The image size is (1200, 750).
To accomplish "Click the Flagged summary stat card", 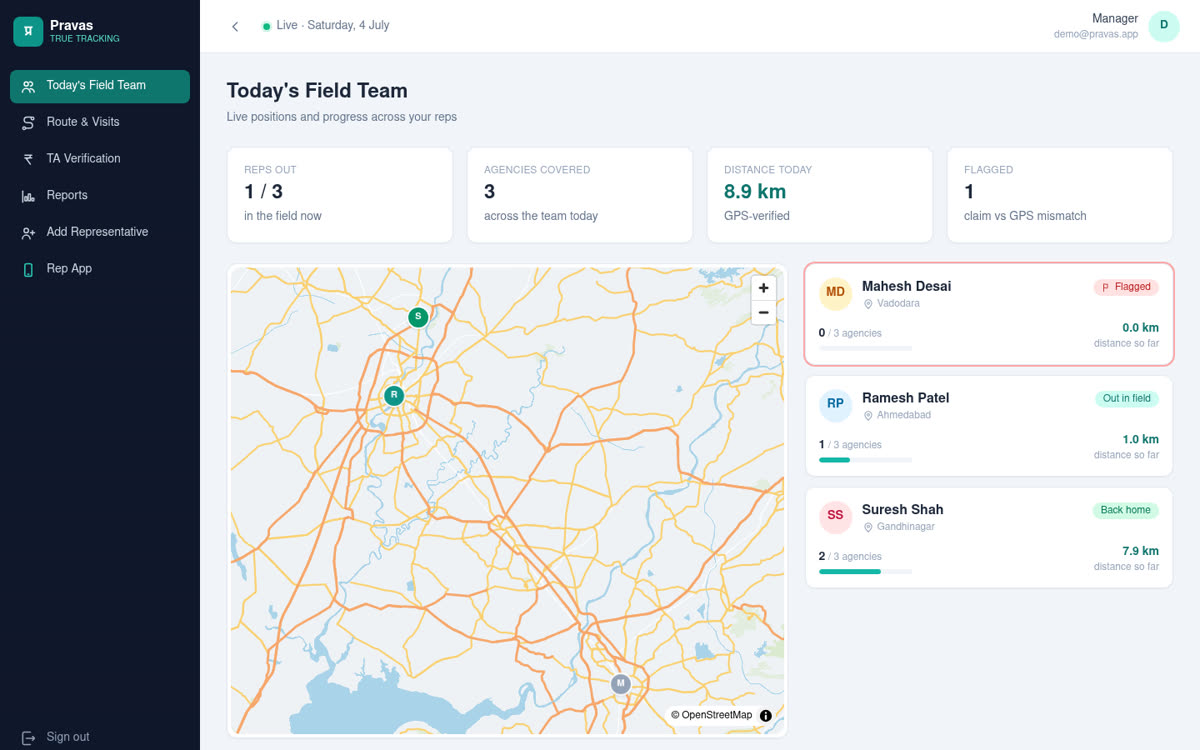I will (x=1060, y=195).
